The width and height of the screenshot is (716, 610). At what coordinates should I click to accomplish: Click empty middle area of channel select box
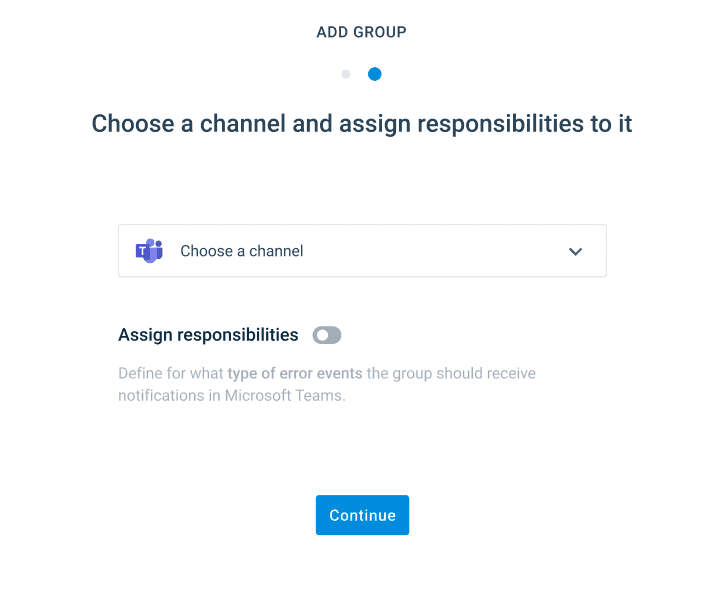(430, 251)
